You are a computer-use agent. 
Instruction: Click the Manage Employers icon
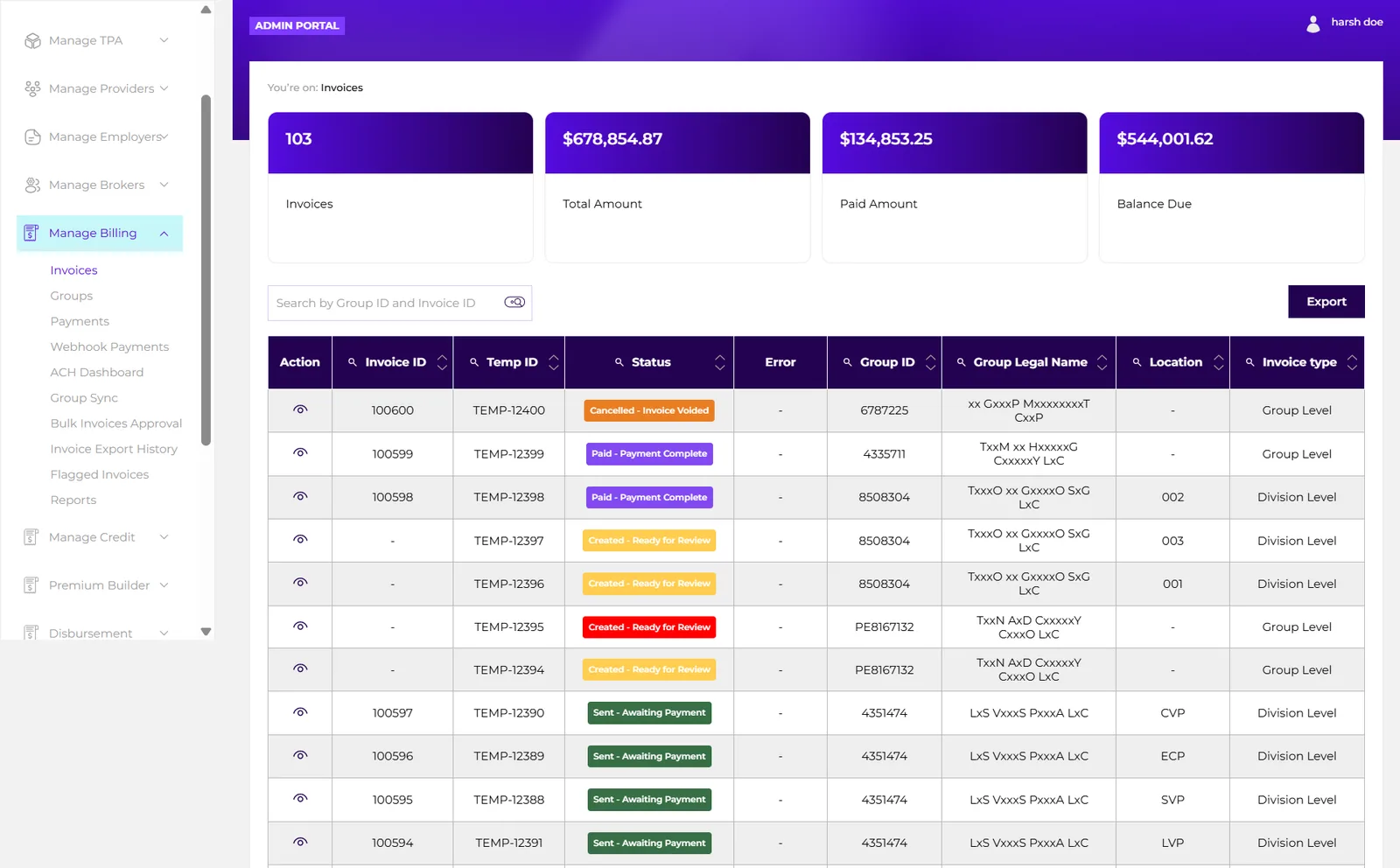(32, 136)
